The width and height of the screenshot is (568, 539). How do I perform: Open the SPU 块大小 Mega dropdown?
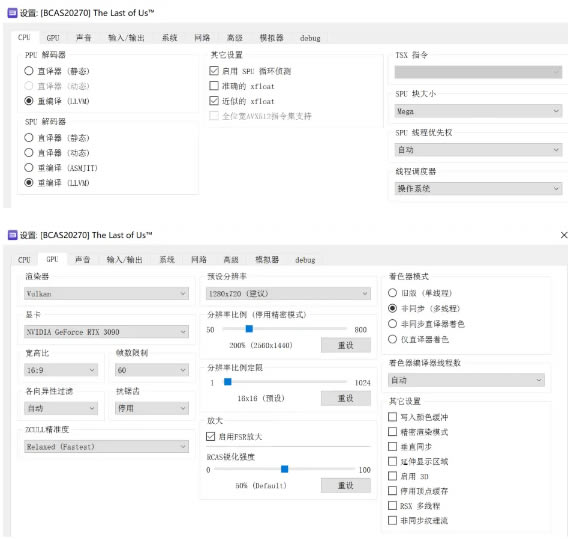pos(478,111)
